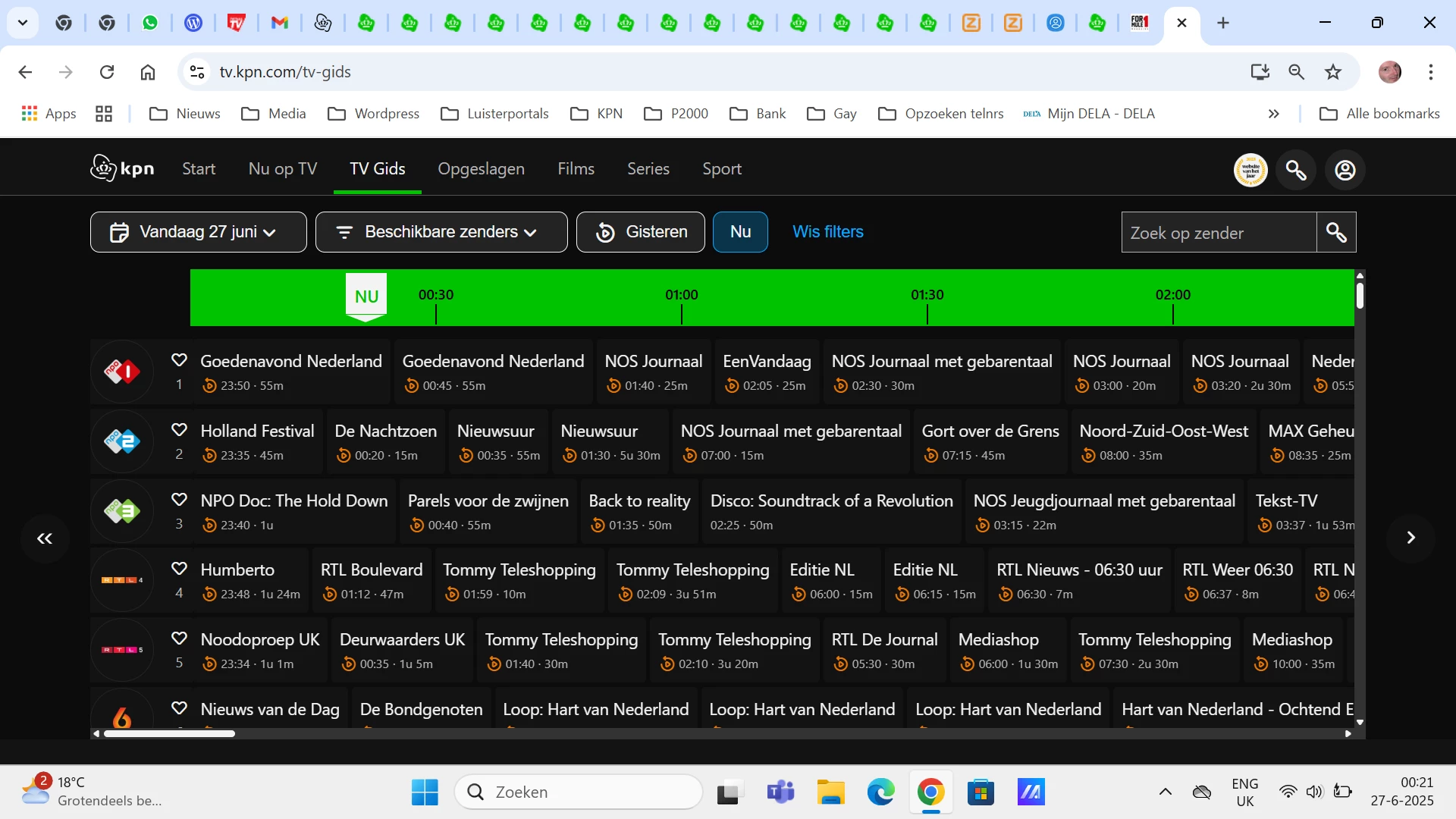The image size is (1456, 819).
Task: Click the Zoek op zender input field
Action: click(x=1219, y=232)
